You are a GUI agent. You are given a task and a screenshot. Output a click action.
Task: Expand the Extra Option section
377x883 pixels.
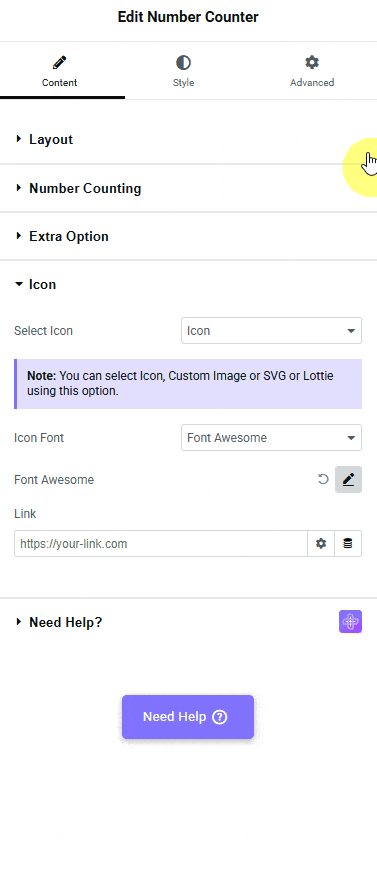pyautogui.click(x=188, y=237)
